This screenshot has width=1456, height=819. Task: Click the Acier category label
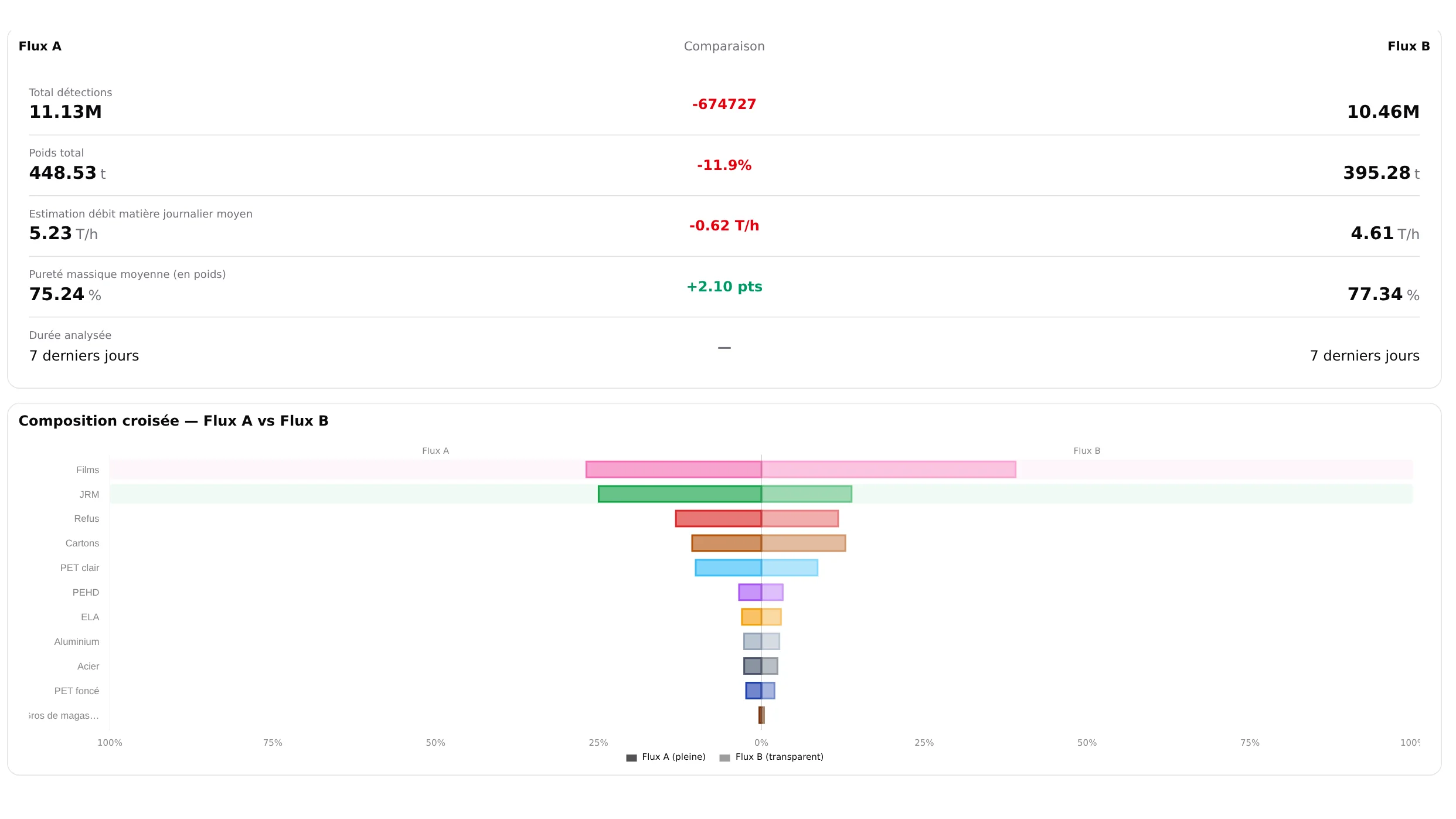pos(88,667)
